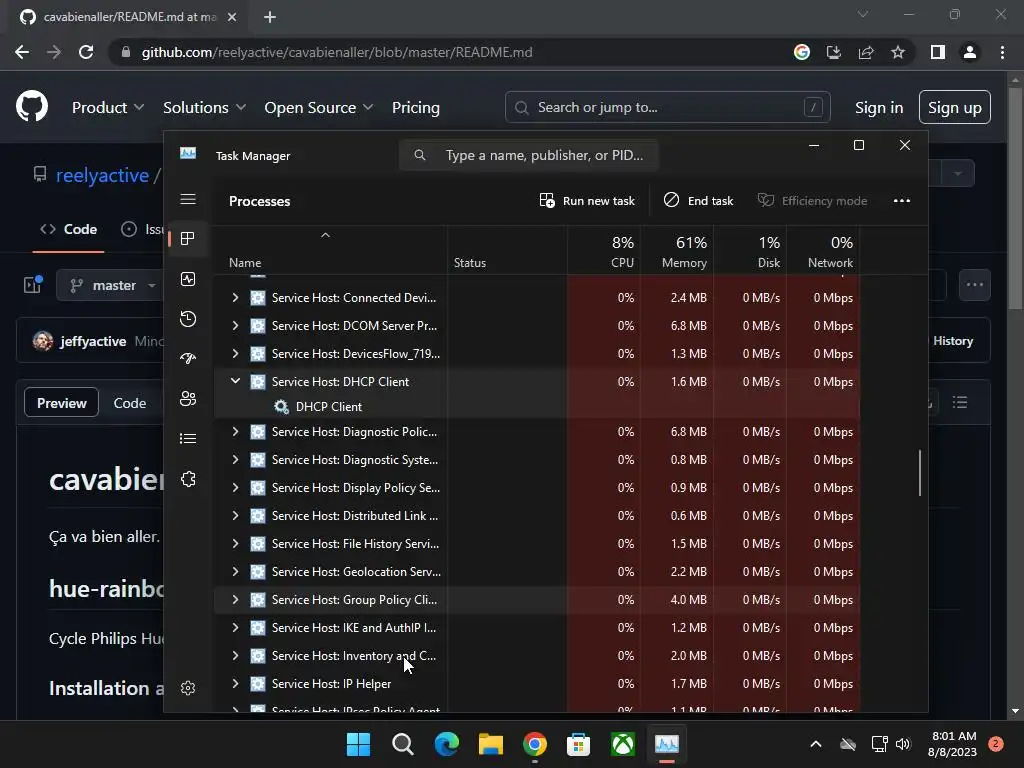Open file History link on GitHub

[x=953, y=341]
